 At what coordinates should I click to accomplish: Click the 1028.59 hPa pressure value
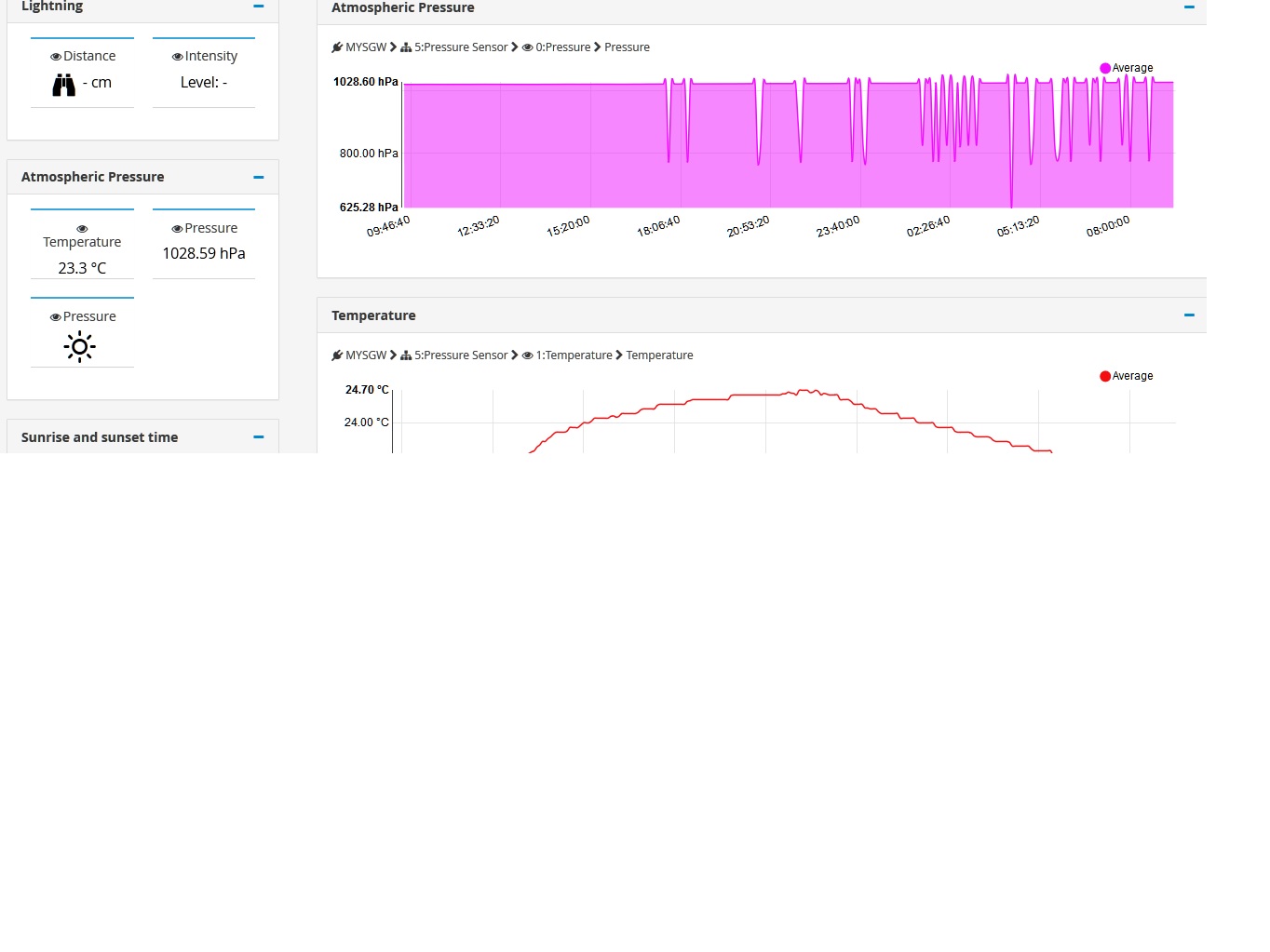(x=204, y=253)
